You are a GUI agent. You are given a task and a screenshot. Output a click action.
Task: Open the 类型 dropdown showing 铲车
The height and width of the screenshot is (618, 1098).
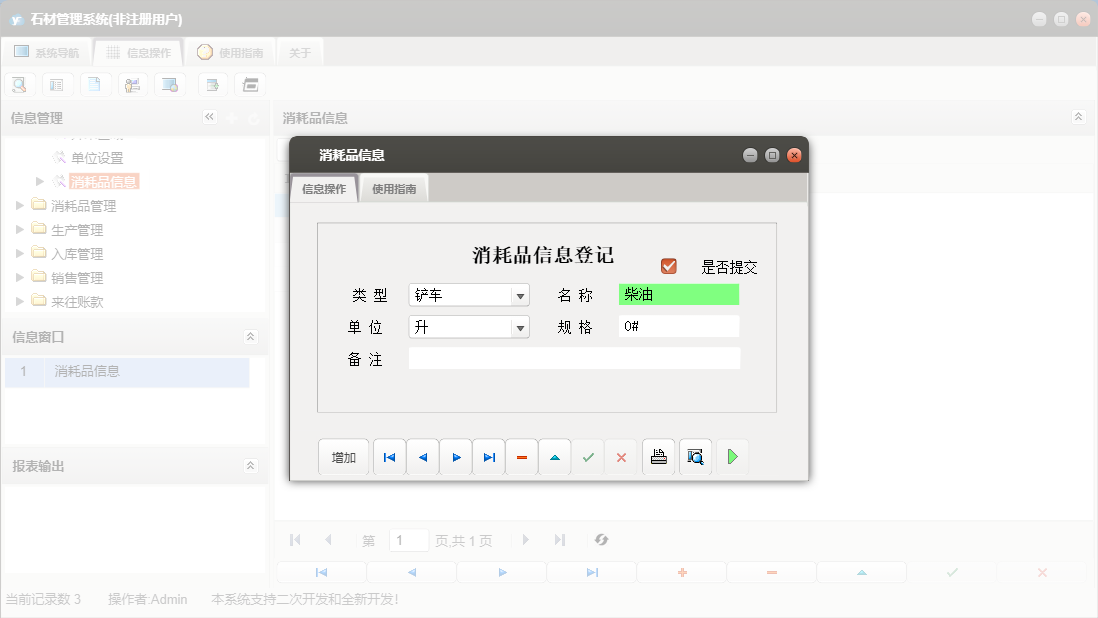tap(520, 294)
